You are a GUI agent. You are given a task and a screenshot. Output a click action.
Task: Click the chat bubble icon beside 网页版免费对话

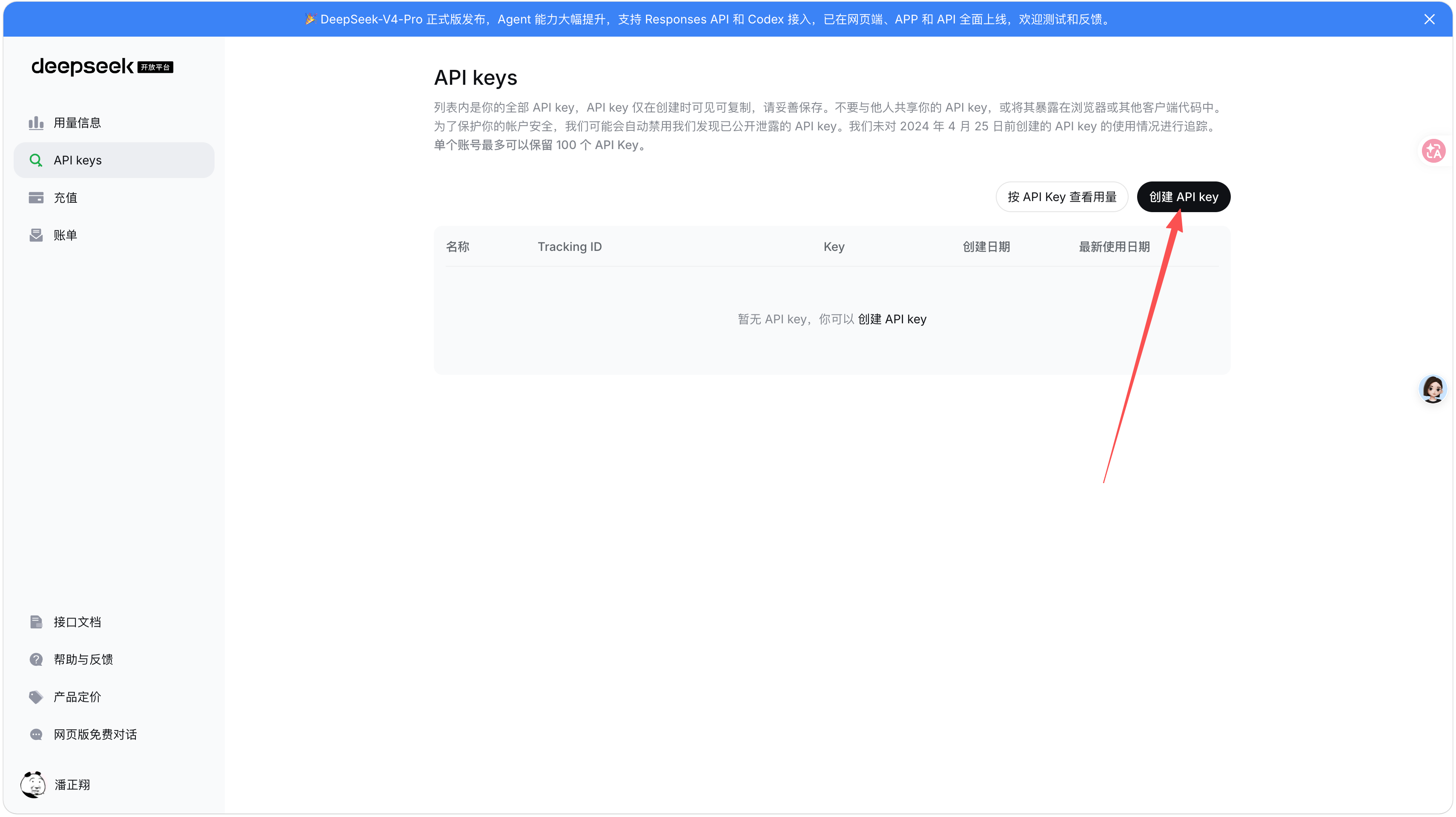[x=36, y=734]
